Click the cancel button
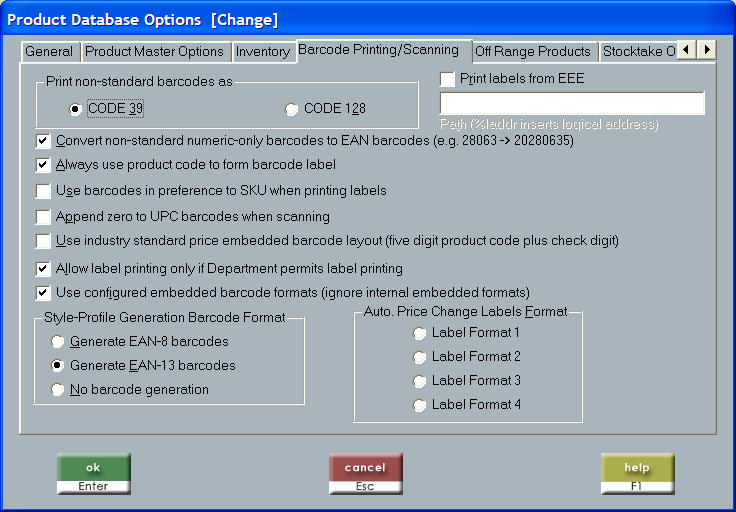Image resolution: width=736 pixels, height=512 pixels. [x=366, y=474]
